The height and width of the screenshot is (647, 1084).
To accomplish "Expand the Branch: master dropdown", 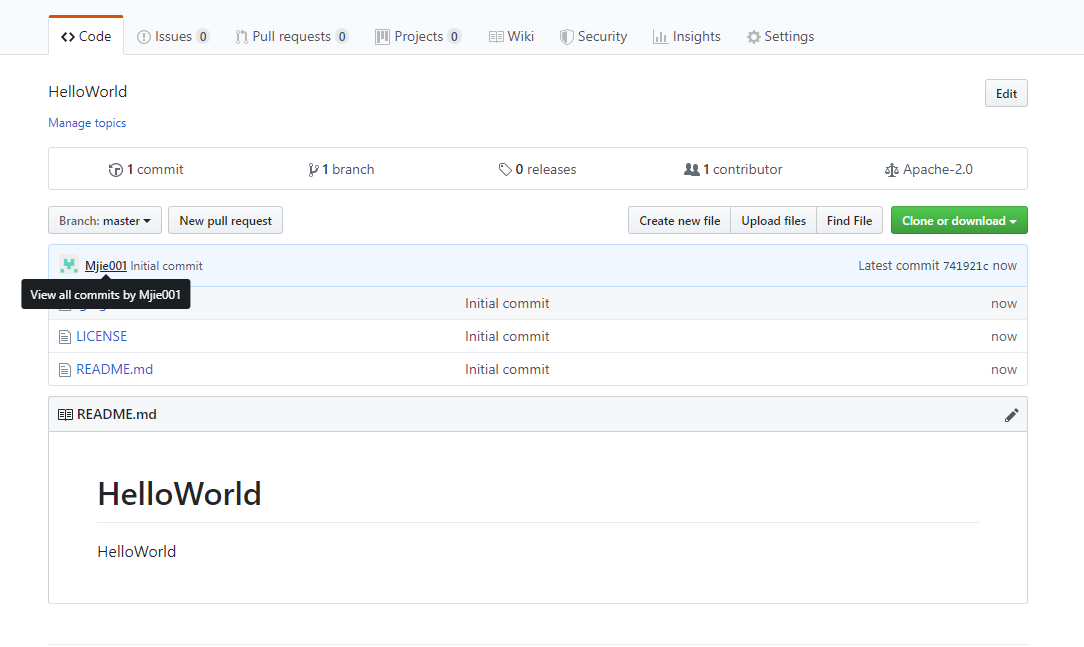I will (105, 221).
